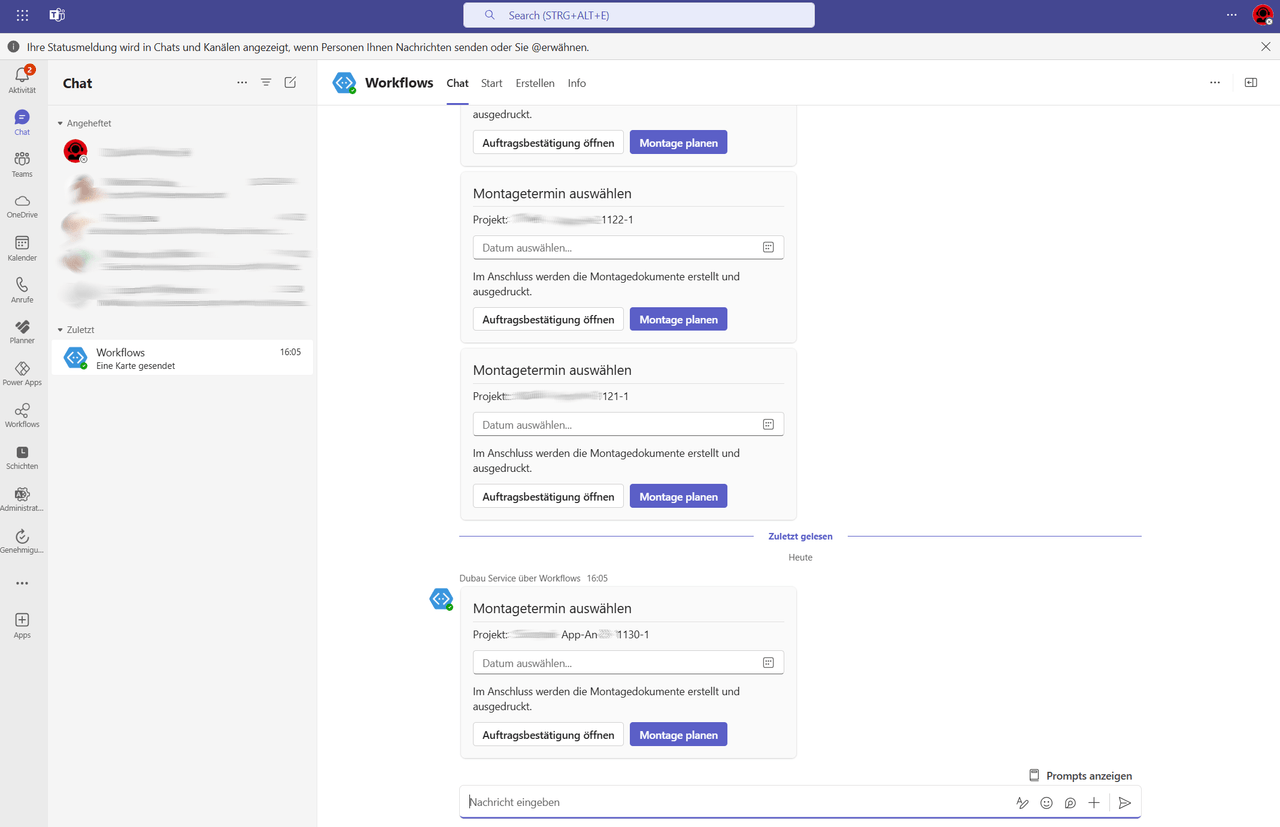
Task: Collapse the Zuletzt chat section
Action: [x=60, y=330]
